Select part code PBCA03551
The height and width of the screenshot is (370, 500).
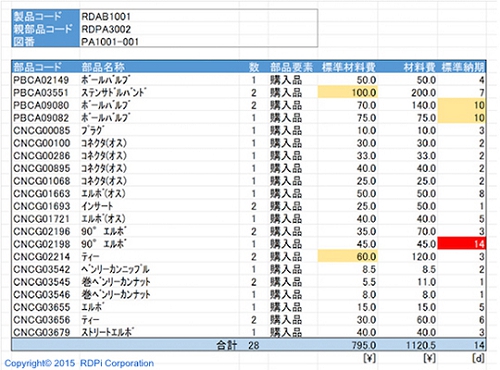tap(41, 93)
